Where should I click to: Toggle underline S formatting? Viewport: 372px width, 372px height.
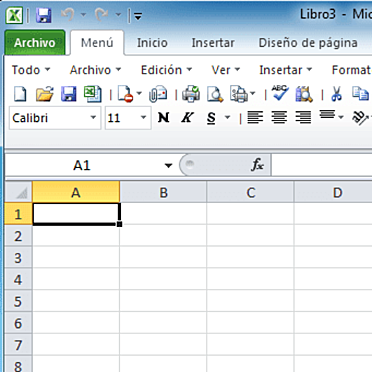pos(211,118)
